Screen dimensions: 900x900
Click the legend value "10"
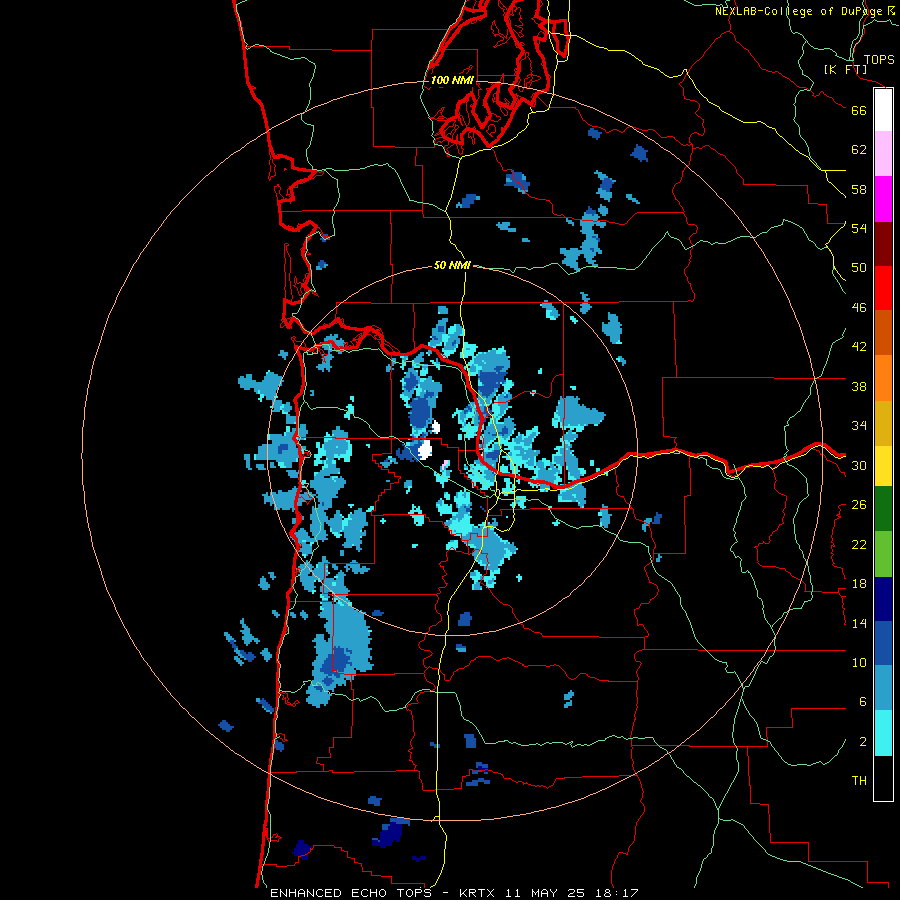859,663
